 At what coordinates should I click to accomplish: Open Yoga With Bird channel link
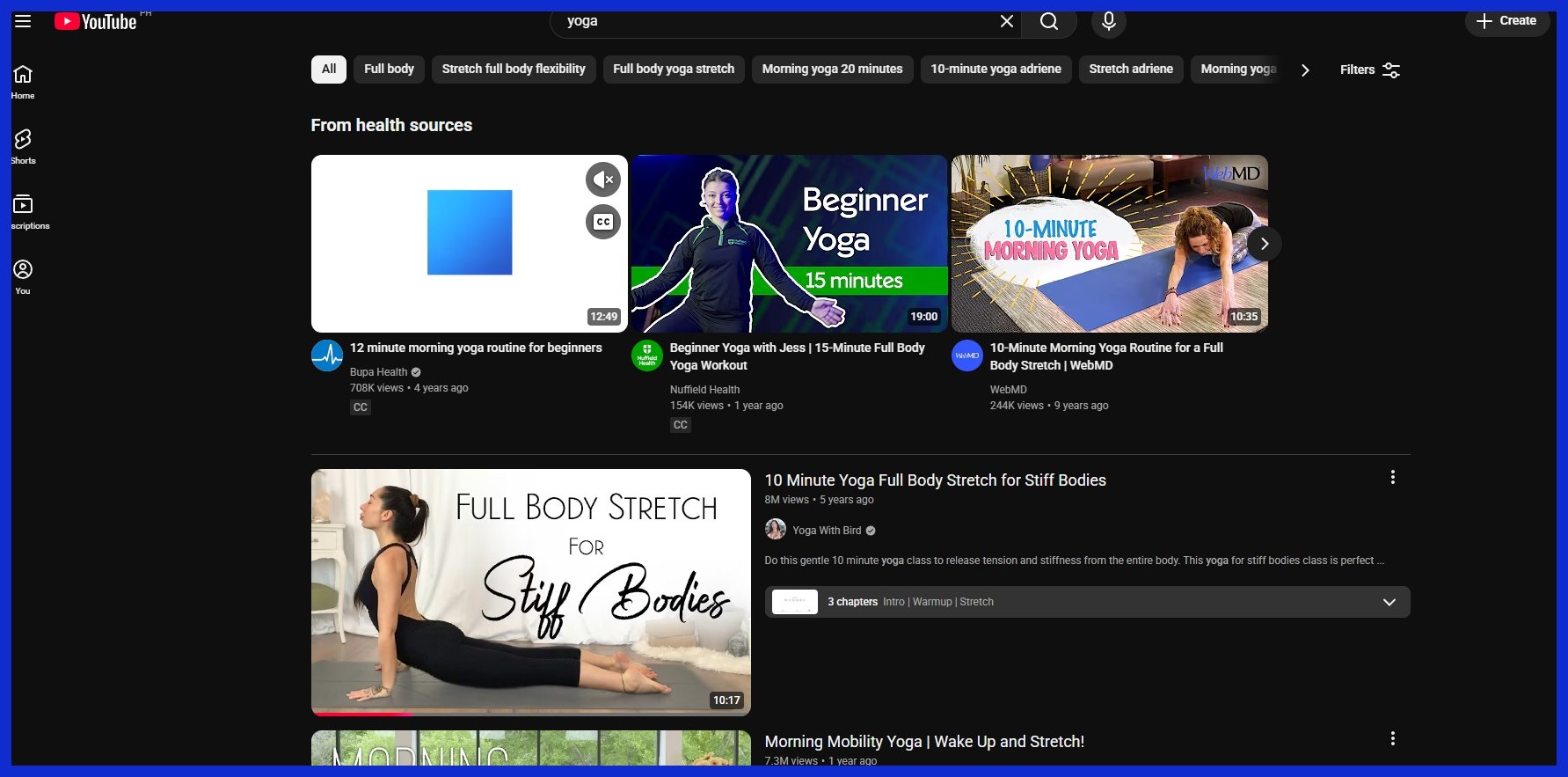pyautogui.click(x=826, y=531)
